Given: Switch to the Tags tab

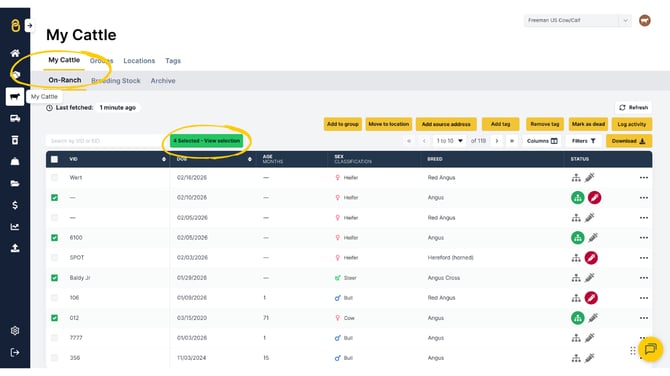Looking at the screenshot, I should (x=173, y=61).
